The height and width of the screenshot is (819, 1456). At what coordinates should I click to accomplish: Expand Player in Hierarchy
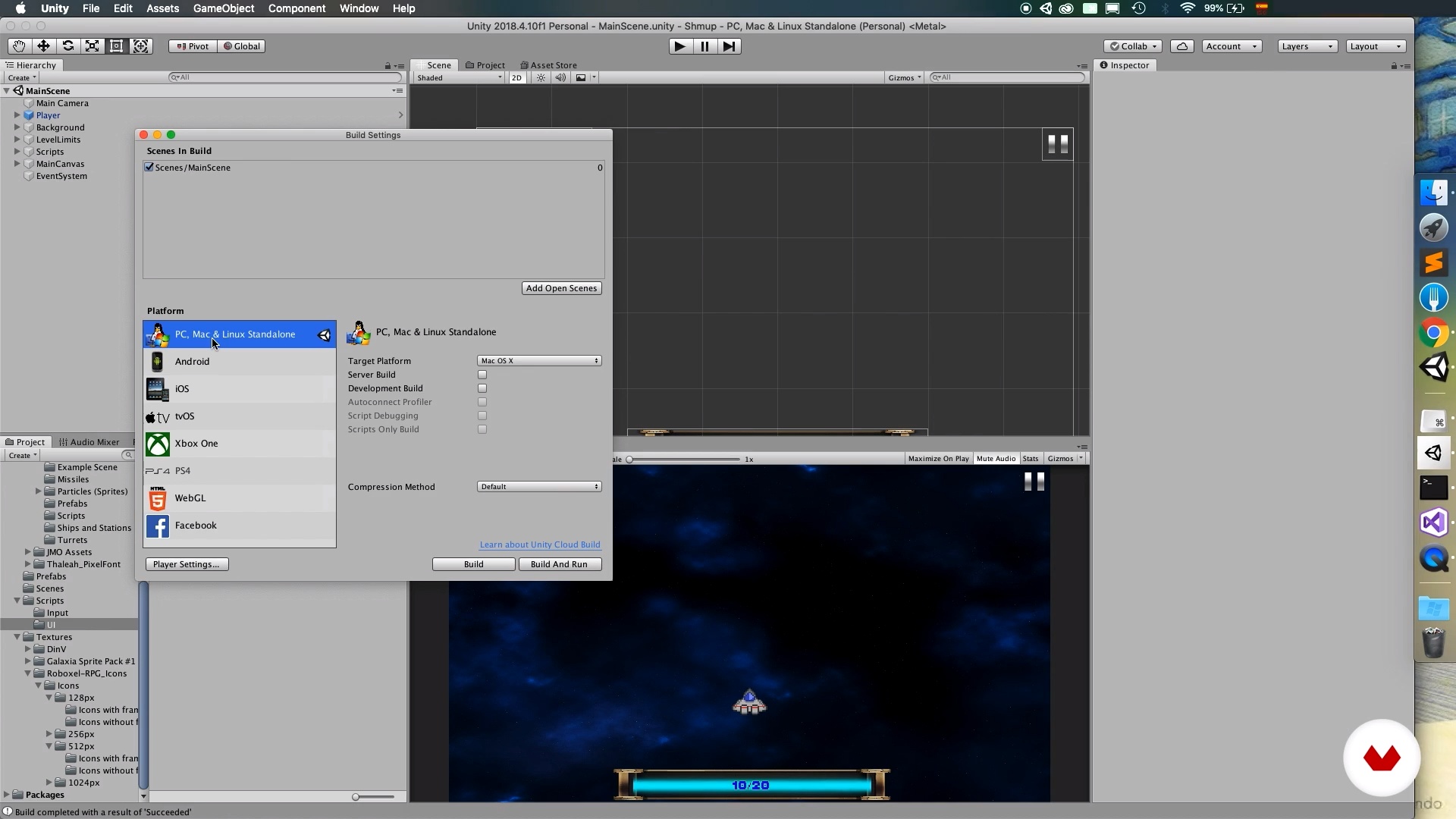pyautogui.click(x=17, y=115)
